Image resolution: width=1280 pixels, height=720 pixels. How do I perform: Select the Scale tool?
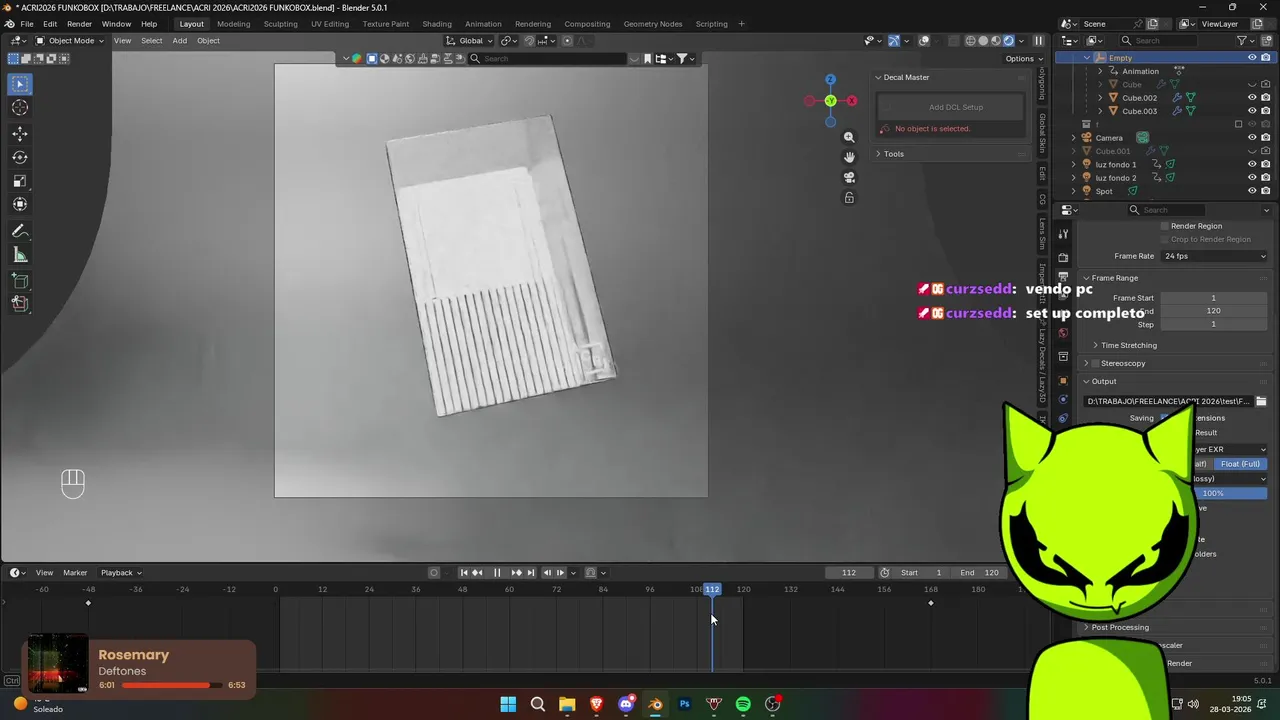[x=20, y=181]
